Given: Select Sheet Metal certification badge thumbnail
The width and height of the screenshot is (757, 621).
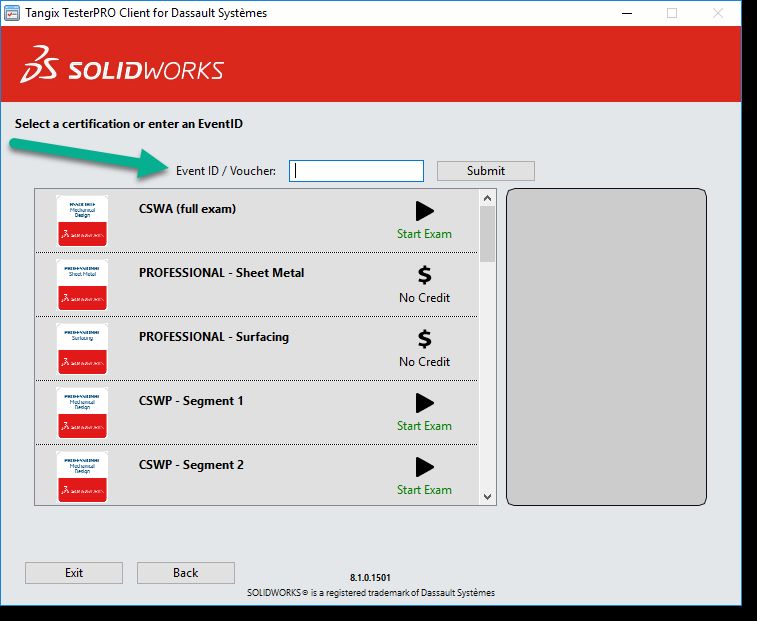Looking at the screenshot, I should click(x=82, y=284).
